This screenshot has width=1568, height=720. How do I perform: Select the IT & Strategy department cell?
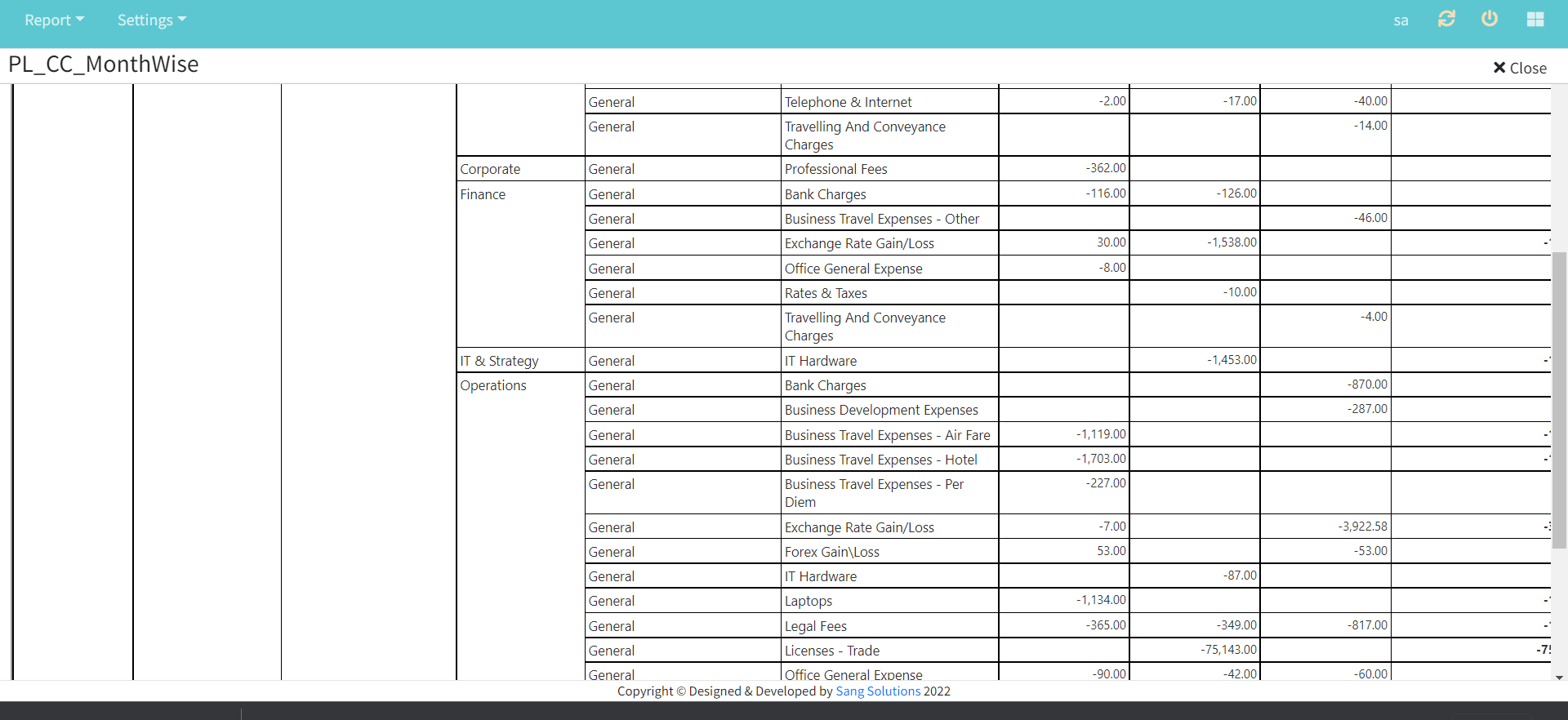(499, 361)
